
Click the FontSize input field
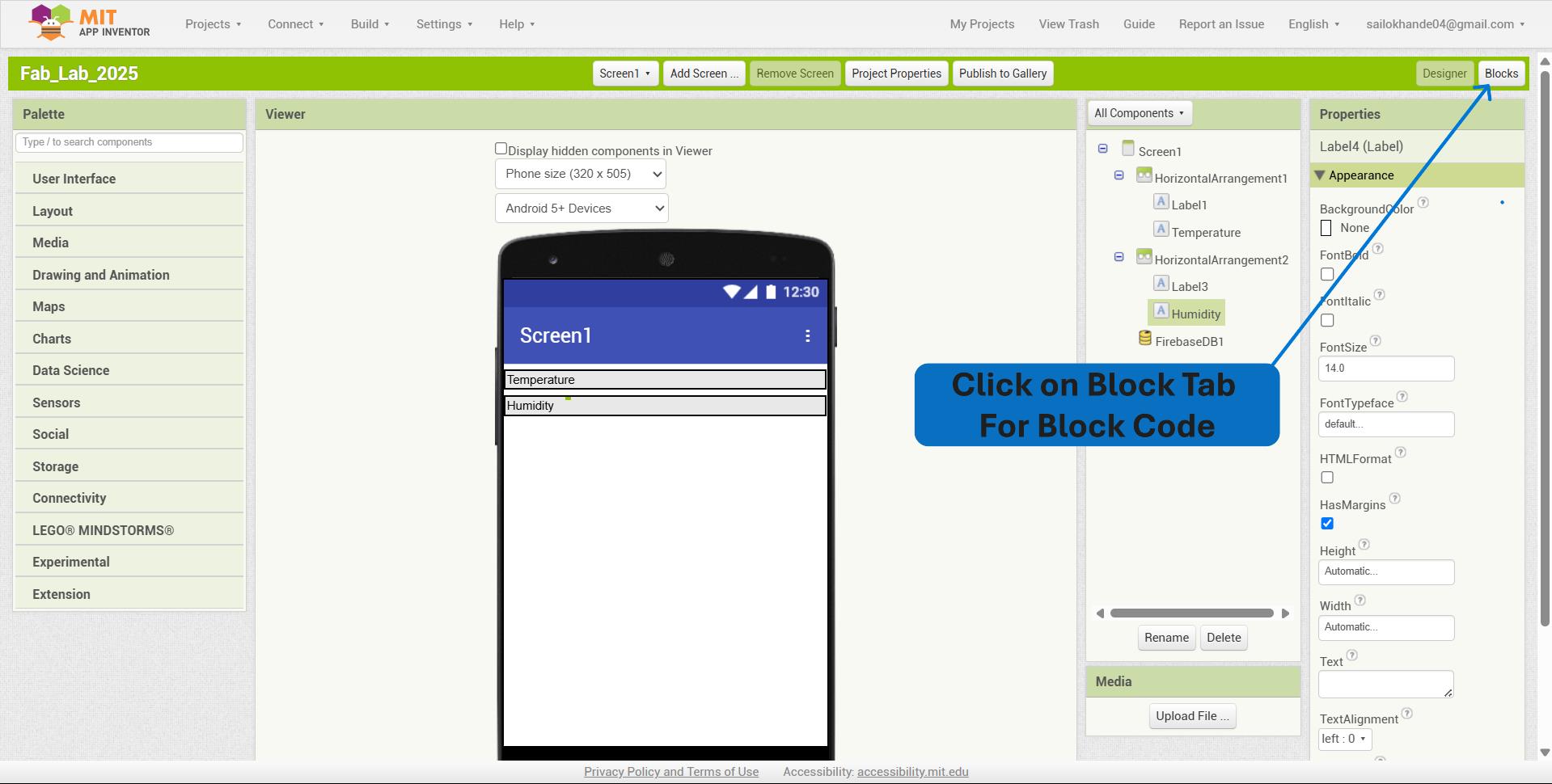tap(1386, 369)
